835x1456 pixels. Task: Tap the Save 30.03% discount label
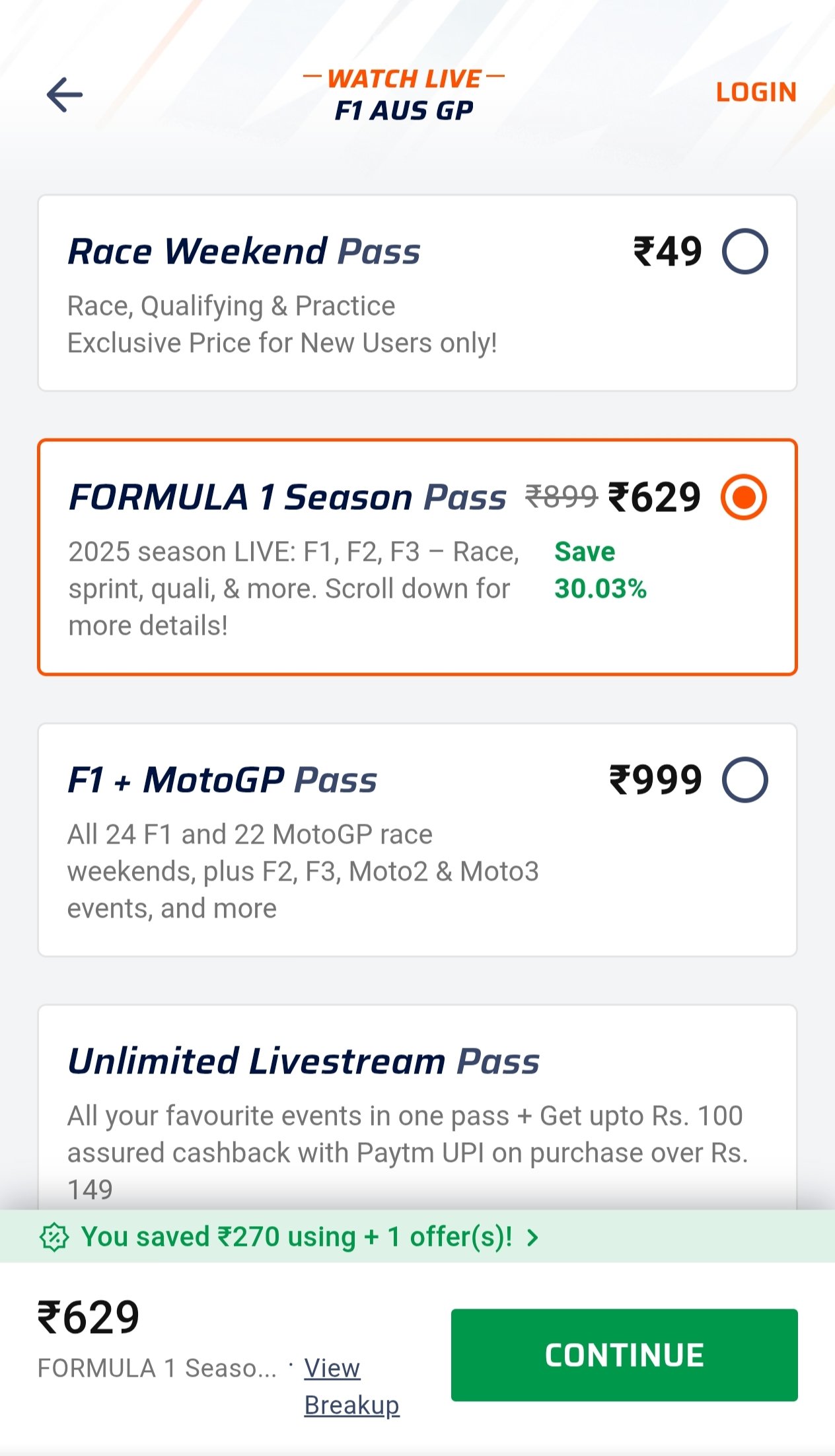(600, 570)
